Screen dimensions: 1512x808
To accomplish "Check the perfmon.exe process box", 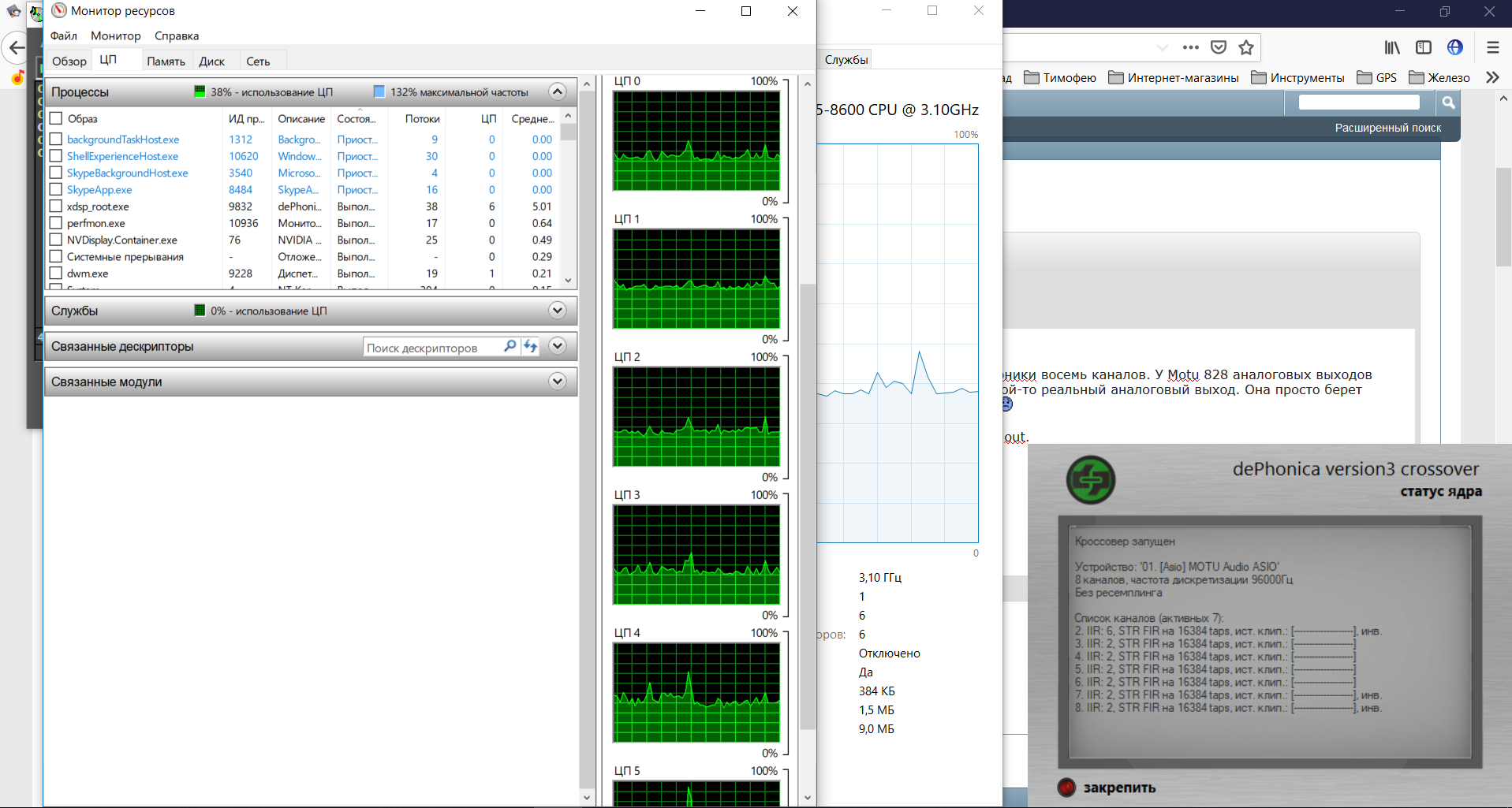I will (56, 223).
